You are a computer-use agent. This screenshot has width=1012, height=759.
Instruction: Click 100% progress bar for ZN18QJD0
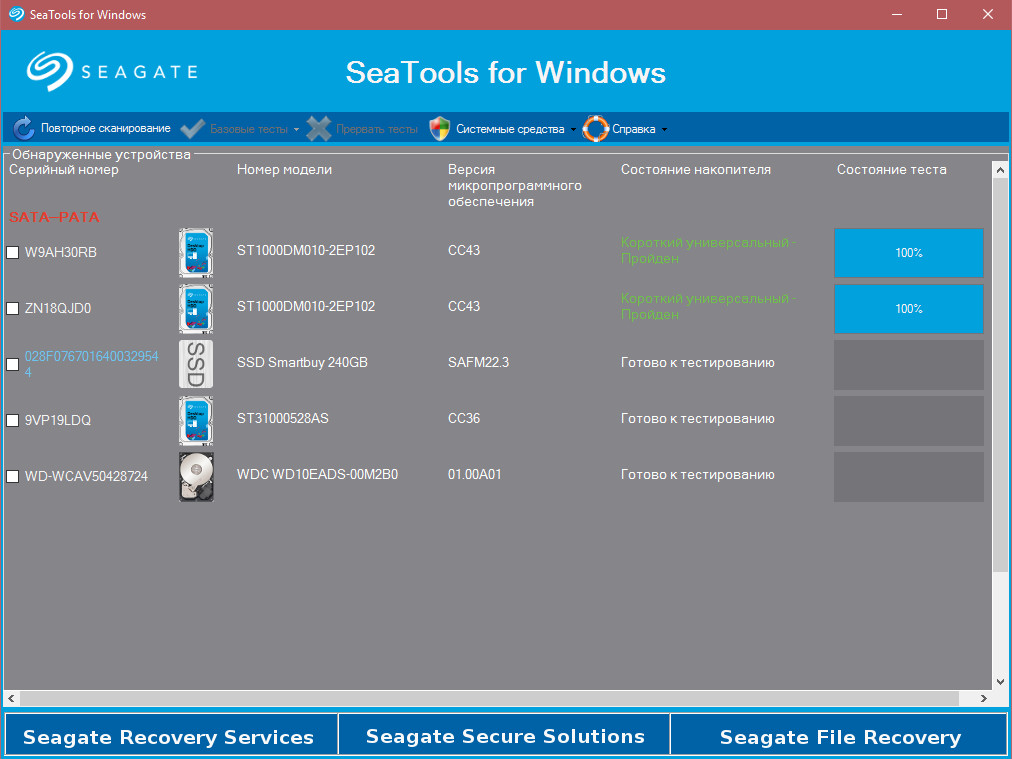tap(909, 309)
